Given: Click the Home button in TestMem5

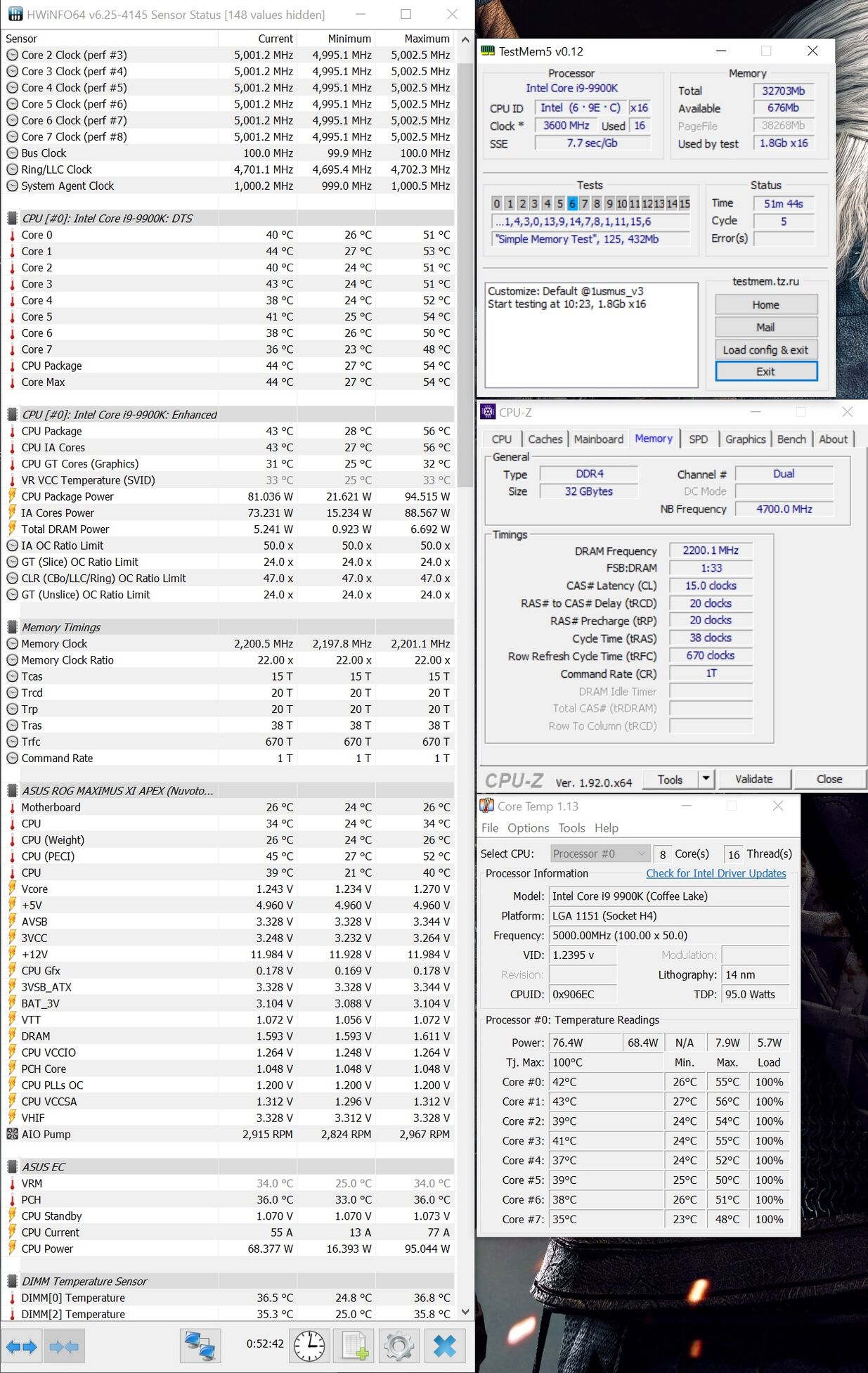Looking at the screenshot, I should [766, 304].
